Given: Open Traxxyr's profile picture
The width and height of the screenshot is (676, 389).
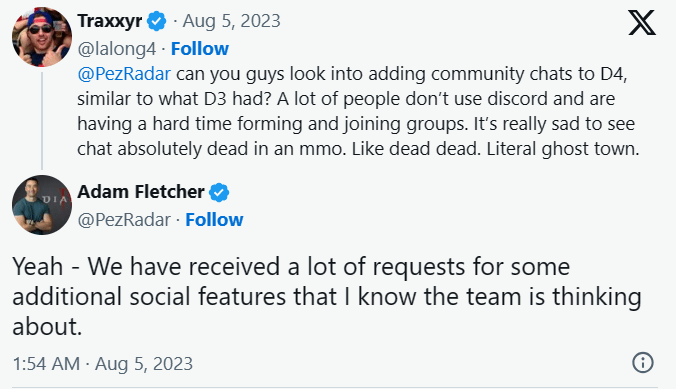Looking at the screenshot, I should pos(42,37).
